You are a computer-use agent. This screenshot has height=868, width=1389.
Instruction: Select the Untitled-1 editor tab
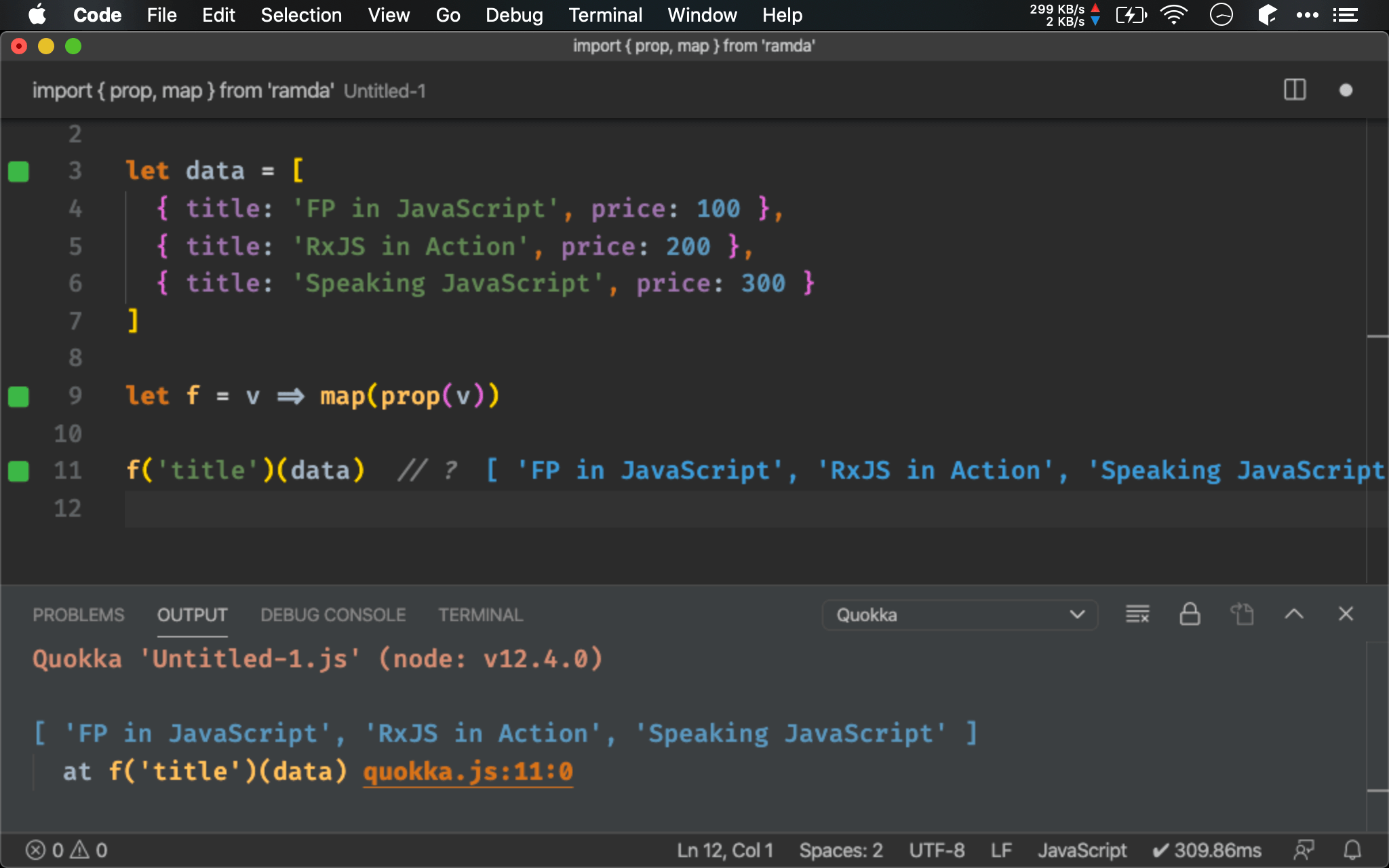[229, 91]
